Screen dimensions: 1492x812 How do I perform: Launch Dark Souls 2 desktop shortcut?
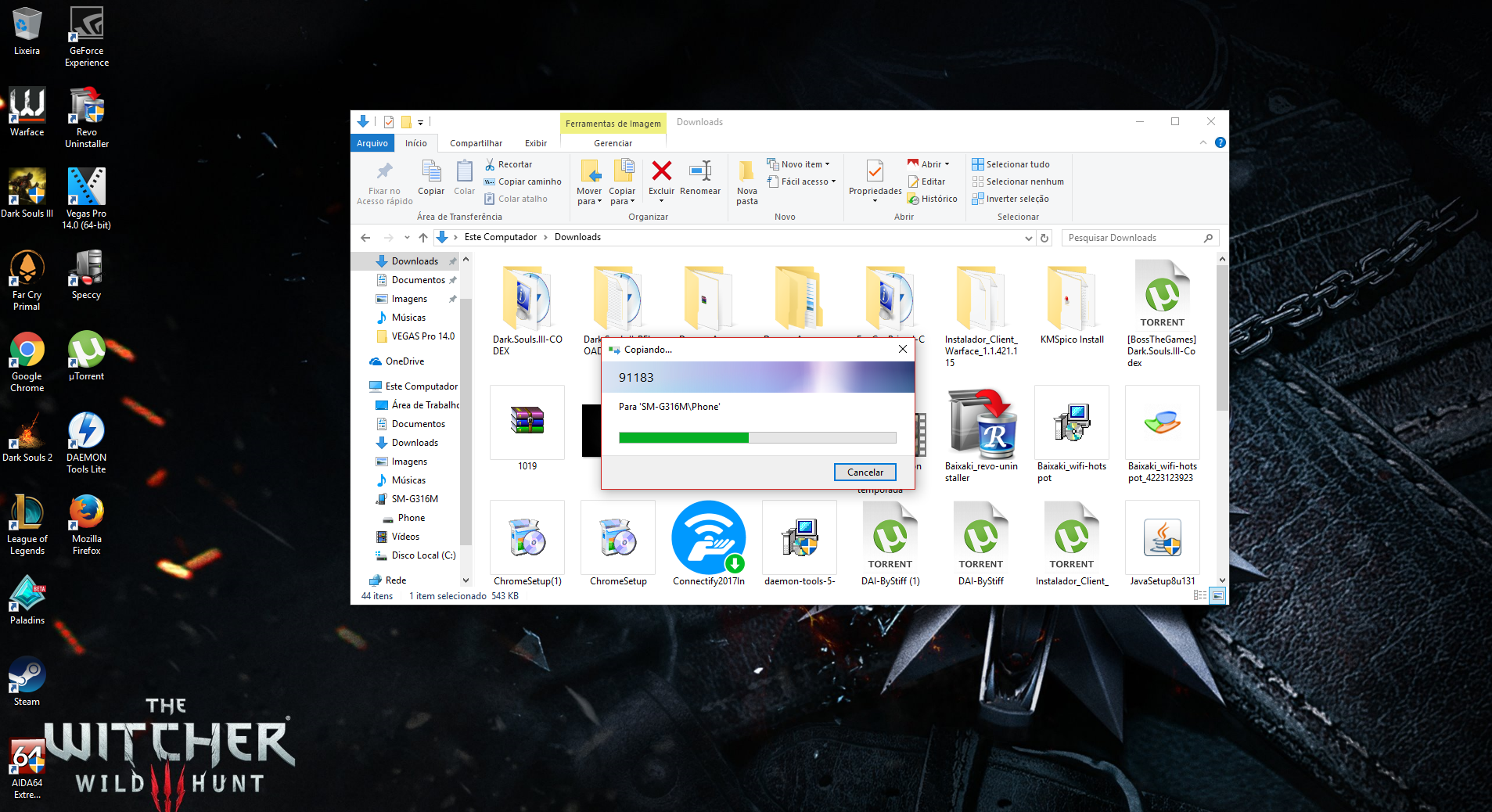tap(27, 437)
